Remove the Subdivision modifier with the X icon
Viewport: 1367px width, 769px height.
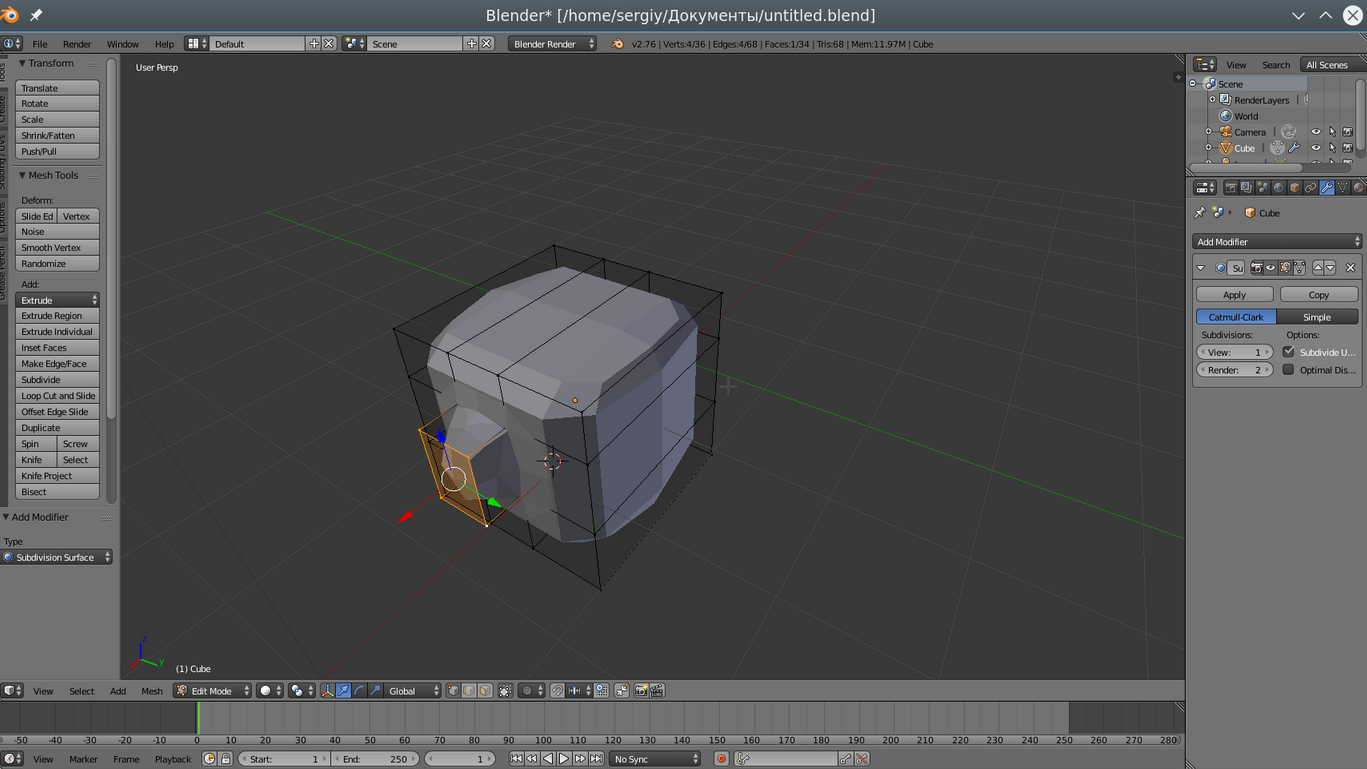tap(1350, 268)
